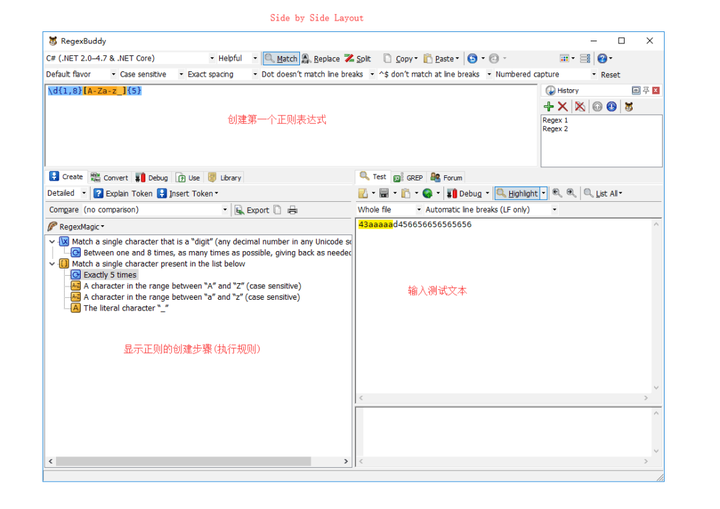Image resolution: width=720 pixels, height=509 pixels.
Task: Select Regex 2 in History list
Action: click(555, 129)
